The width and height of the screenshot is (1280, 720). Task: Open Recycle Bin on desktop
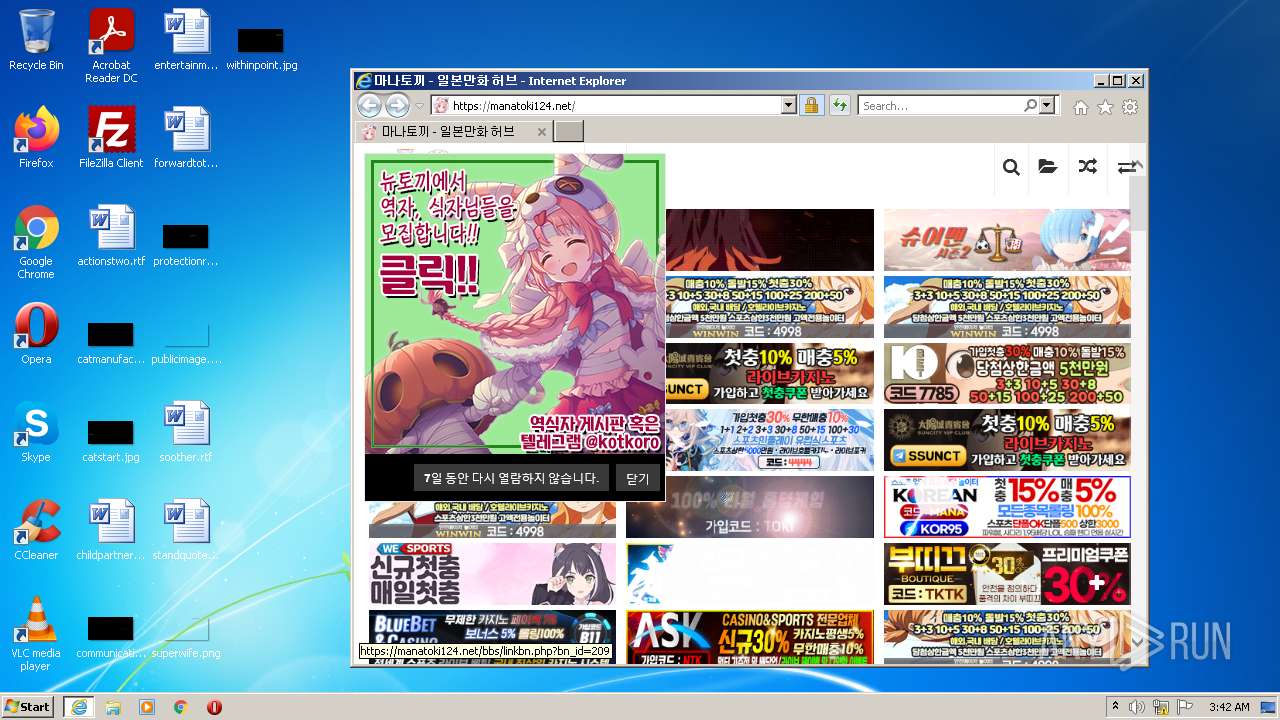(x=36, y=40)
